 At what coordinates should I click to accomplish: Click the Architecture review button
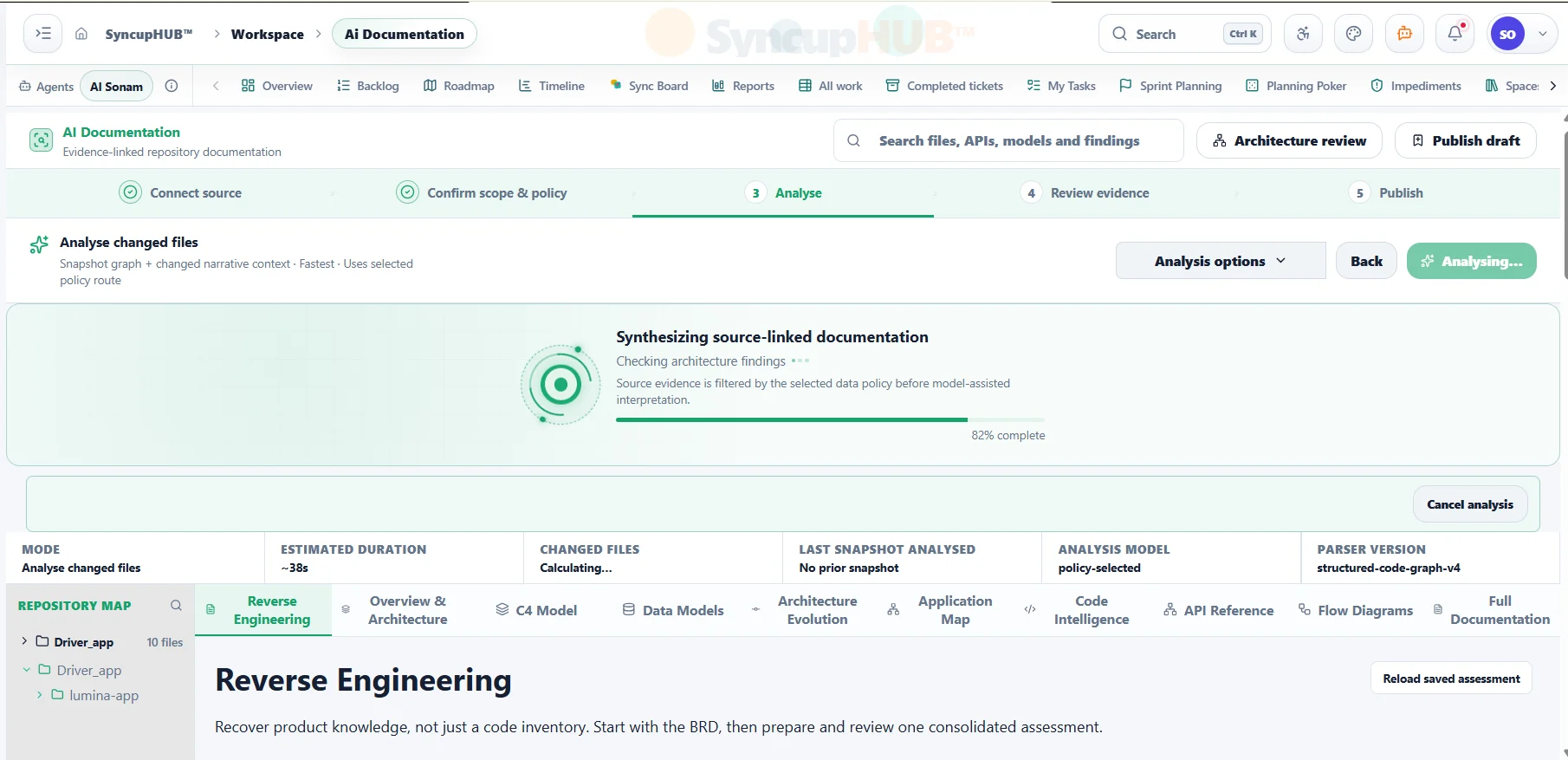(1289, 140)
